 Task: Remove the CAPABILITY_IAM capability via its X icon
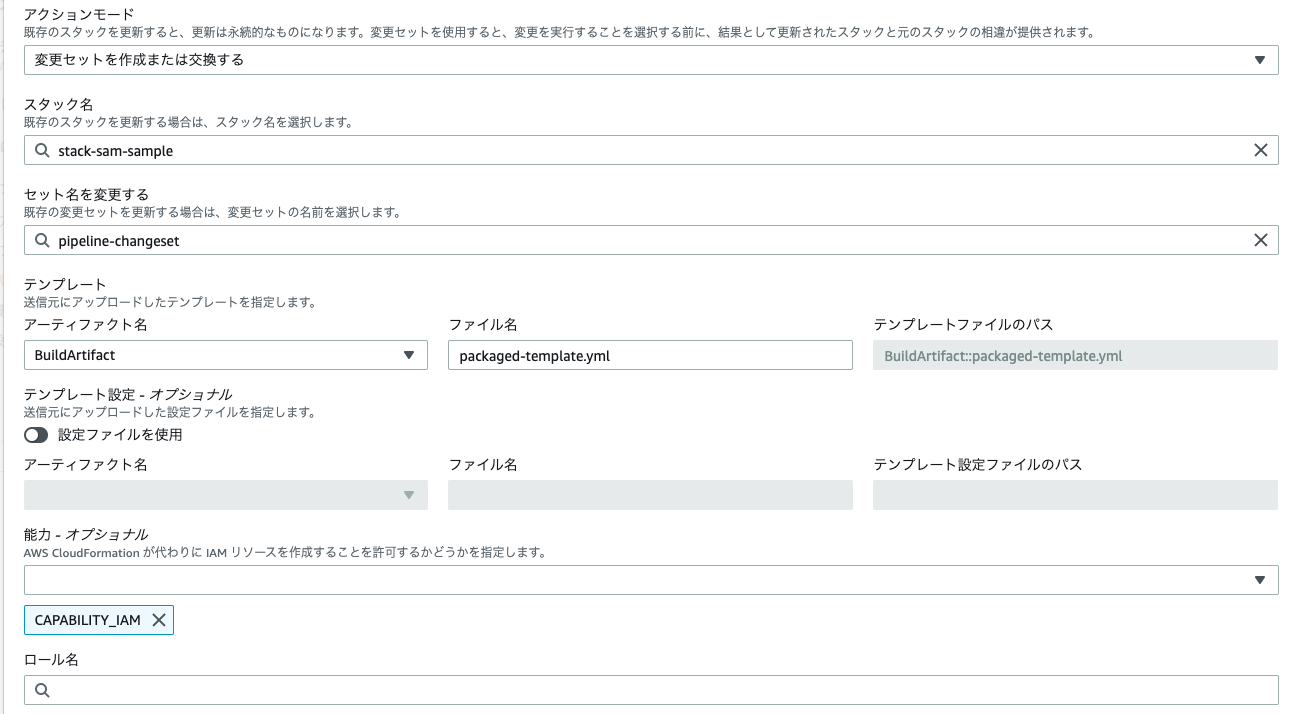[x=159, y=619]
